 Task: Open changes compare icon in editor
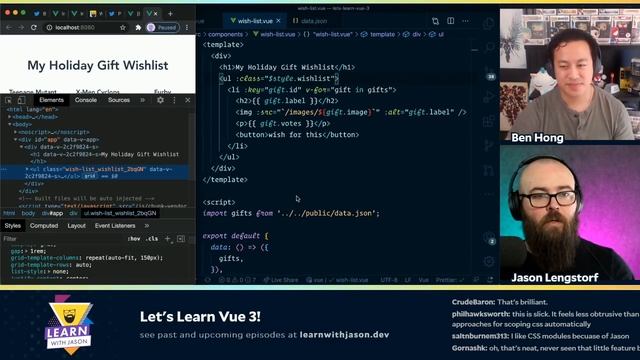[436, 21]
